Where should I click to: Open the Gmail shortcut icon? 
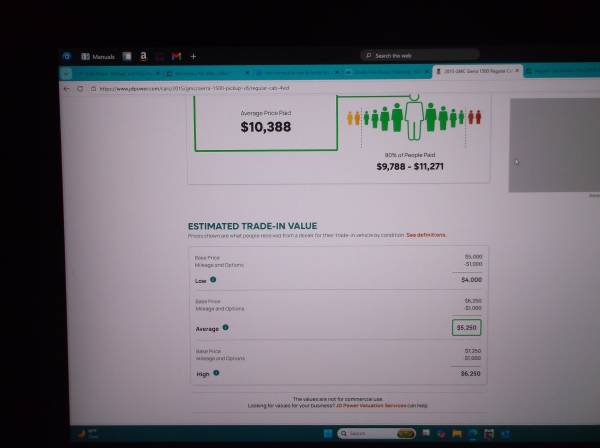tap(176, 56)
